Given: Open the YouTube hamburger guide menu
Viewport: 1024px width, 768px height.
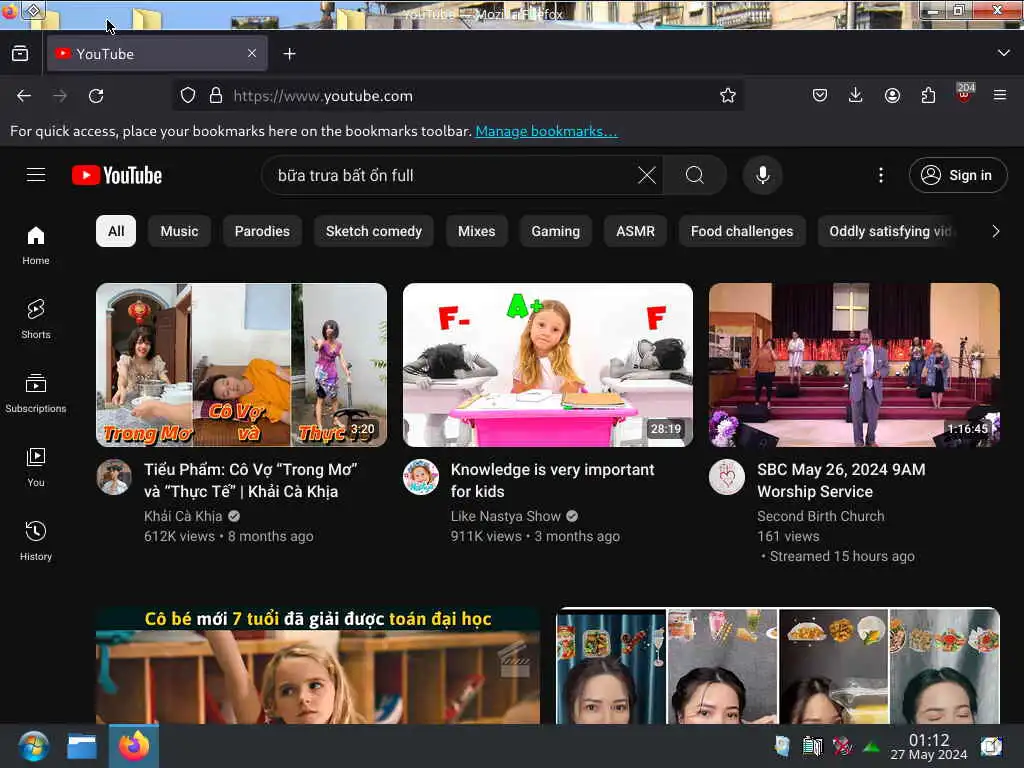Looking at the screenshot, I should 36,175.
